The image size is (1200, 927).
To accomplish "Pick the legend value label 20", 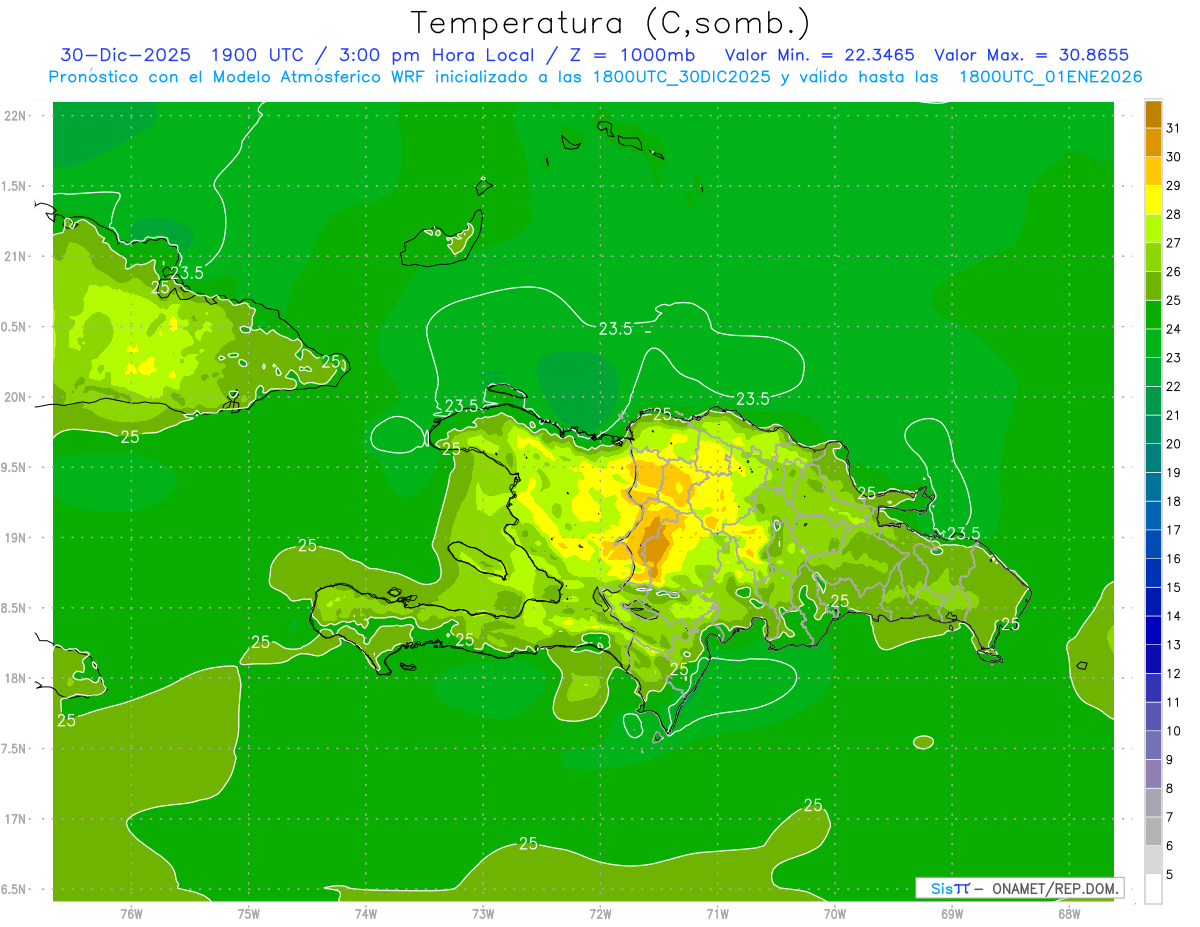I will pyautogui.click(x=1173, y=444).
